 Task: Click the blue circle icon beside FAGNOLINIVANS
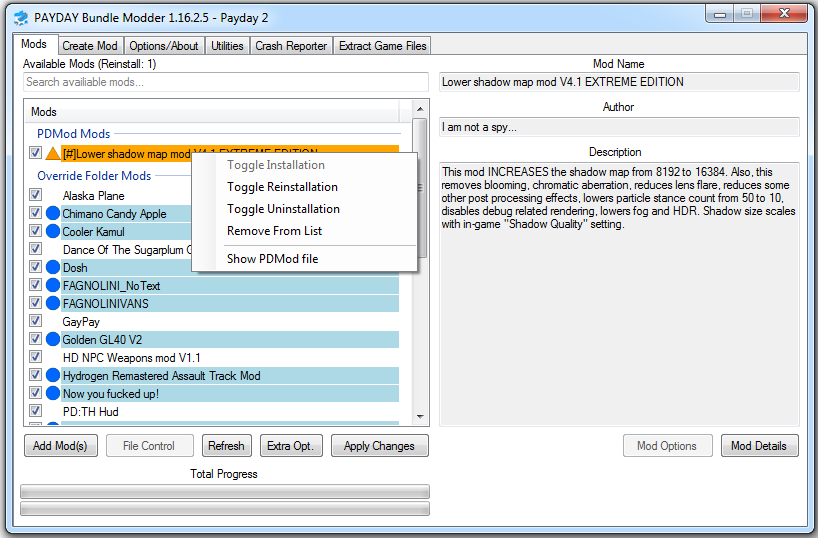(x=53, y=303)
